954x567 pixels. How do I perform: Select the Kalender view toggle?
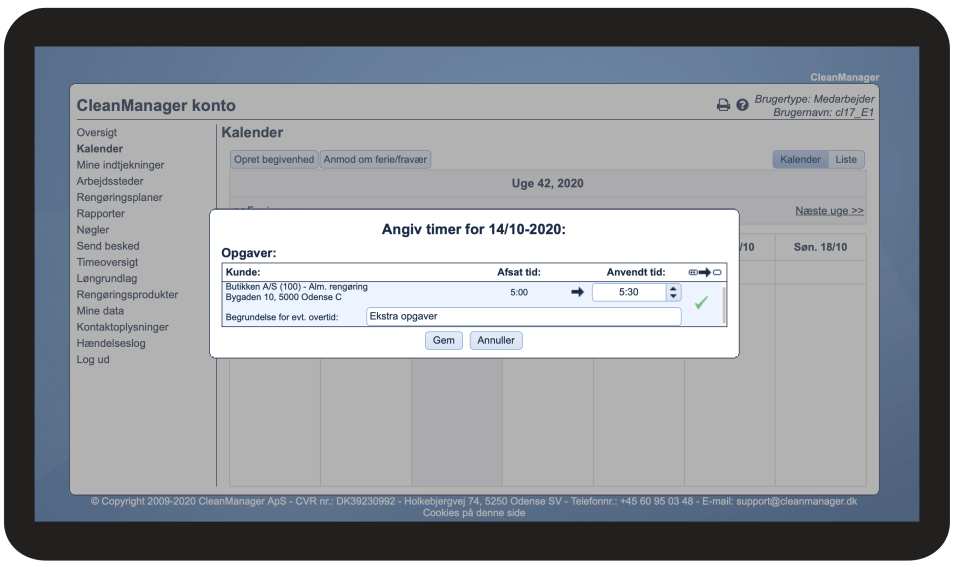tap(801, 160)
